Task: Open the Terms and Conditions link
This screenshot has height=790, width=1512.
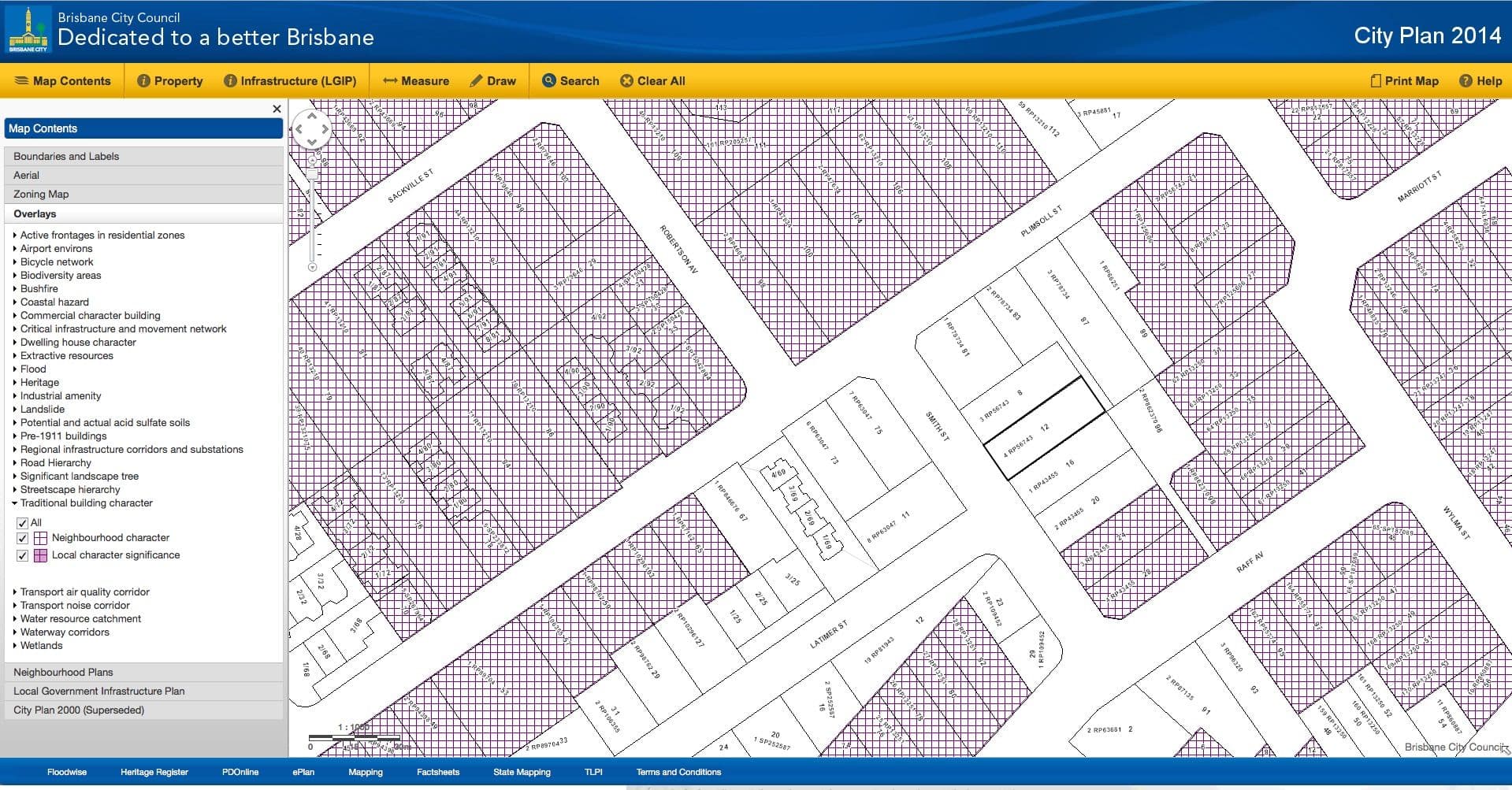Action: pyautogui.click(x=678, y=772)
